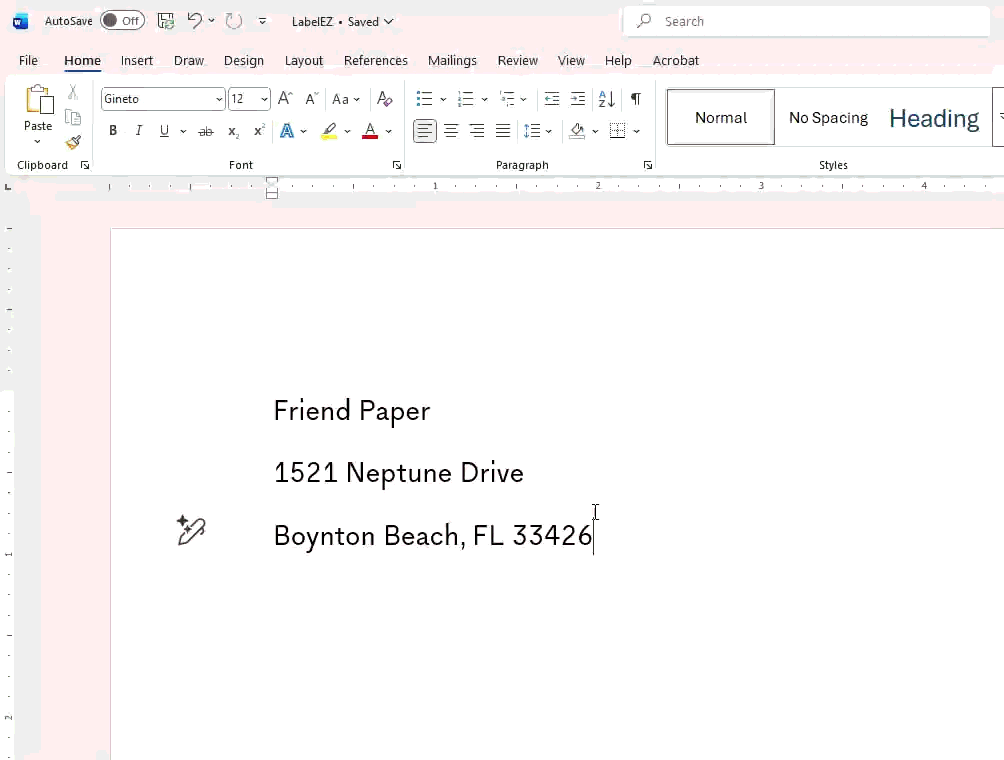The image size is (1004, 760).
Task: Switch to the Insert tab
Action: [x=137, y=60]
